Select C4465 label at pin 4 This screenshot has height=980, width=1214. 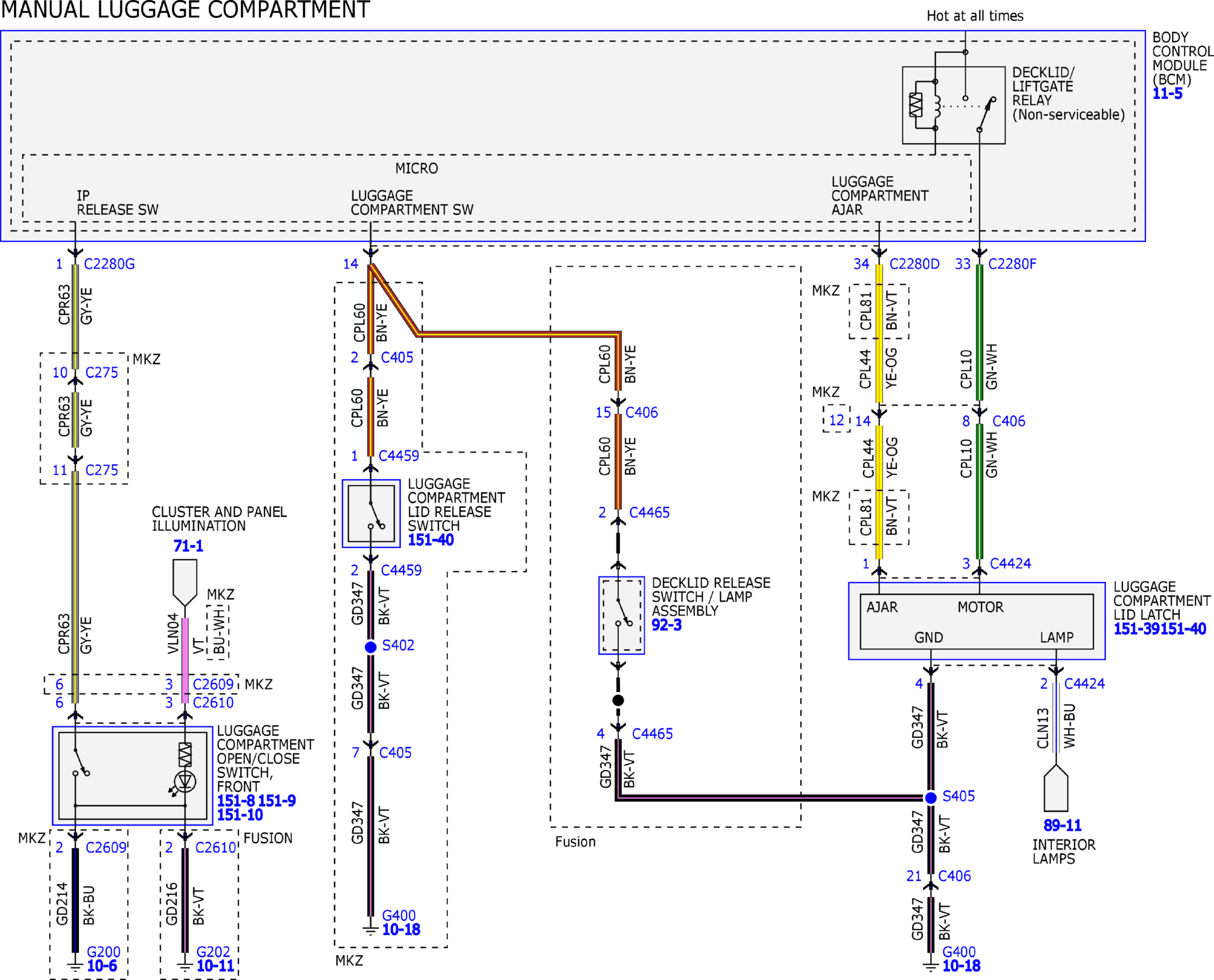tap(652, 734)
